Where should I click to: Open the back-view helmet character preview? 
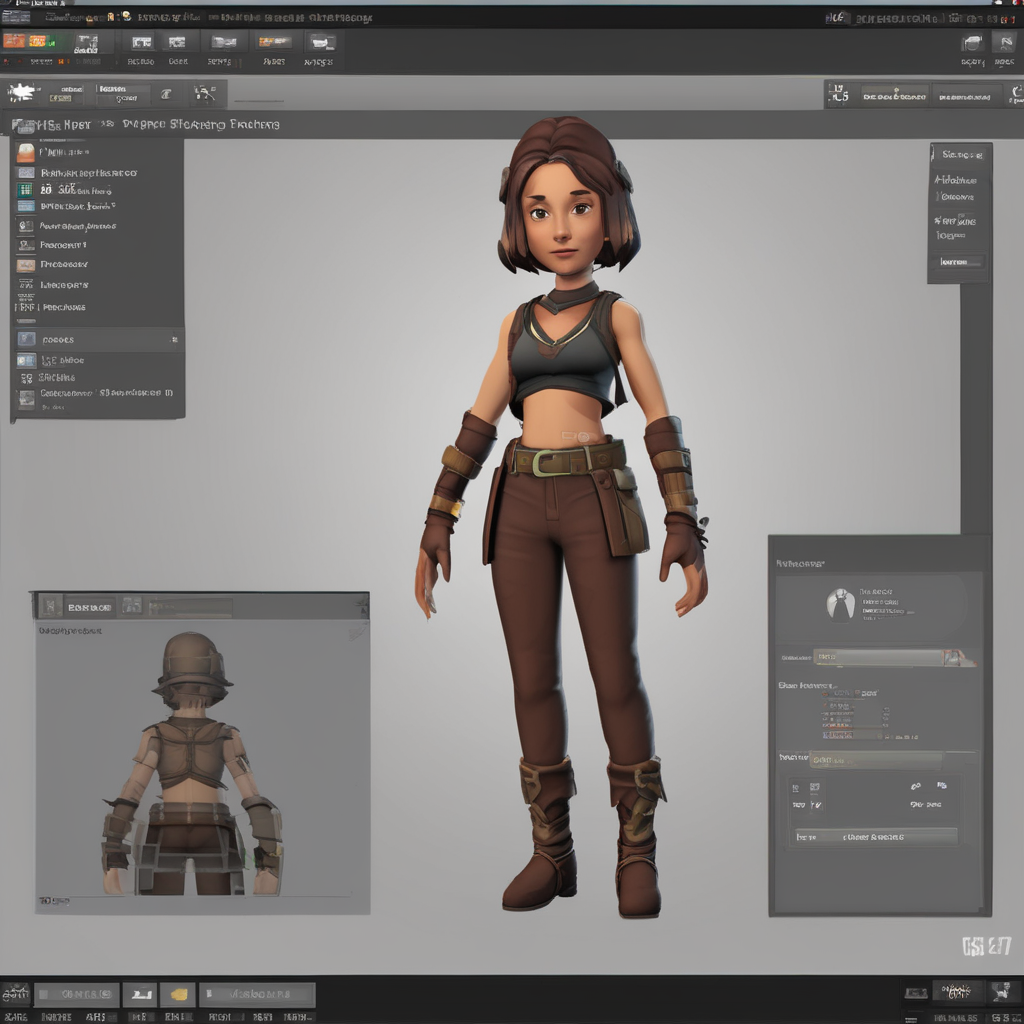coord(192,764)
